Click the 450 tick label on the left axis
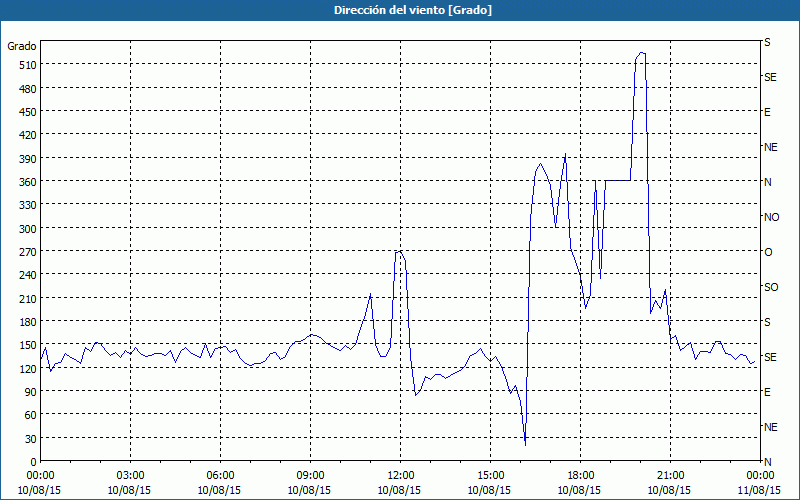Screen dimensions: 800x500 pyautogui.click(x=28, y=112)
